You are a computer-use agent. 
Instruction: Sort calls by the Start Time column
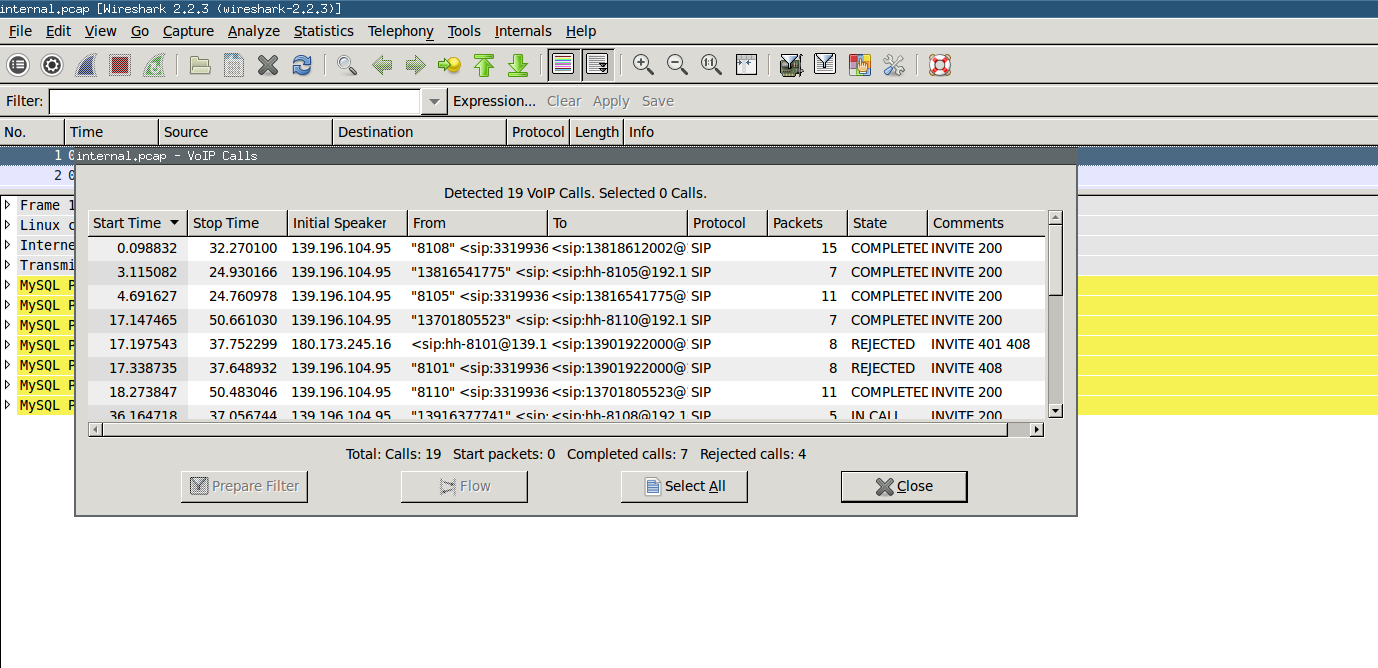click(136, 223)
